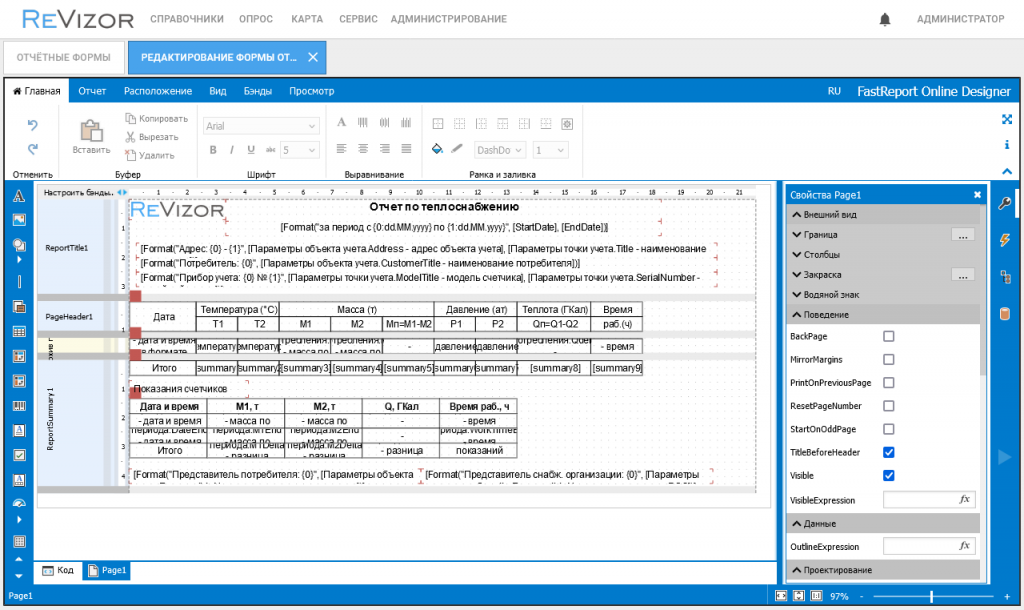The height and width of the screenshot is (610, 1024).
Task: Open the ОТЧЁТНЫЕ ФОРМЫ tab
Action: (x=63, y=57)
